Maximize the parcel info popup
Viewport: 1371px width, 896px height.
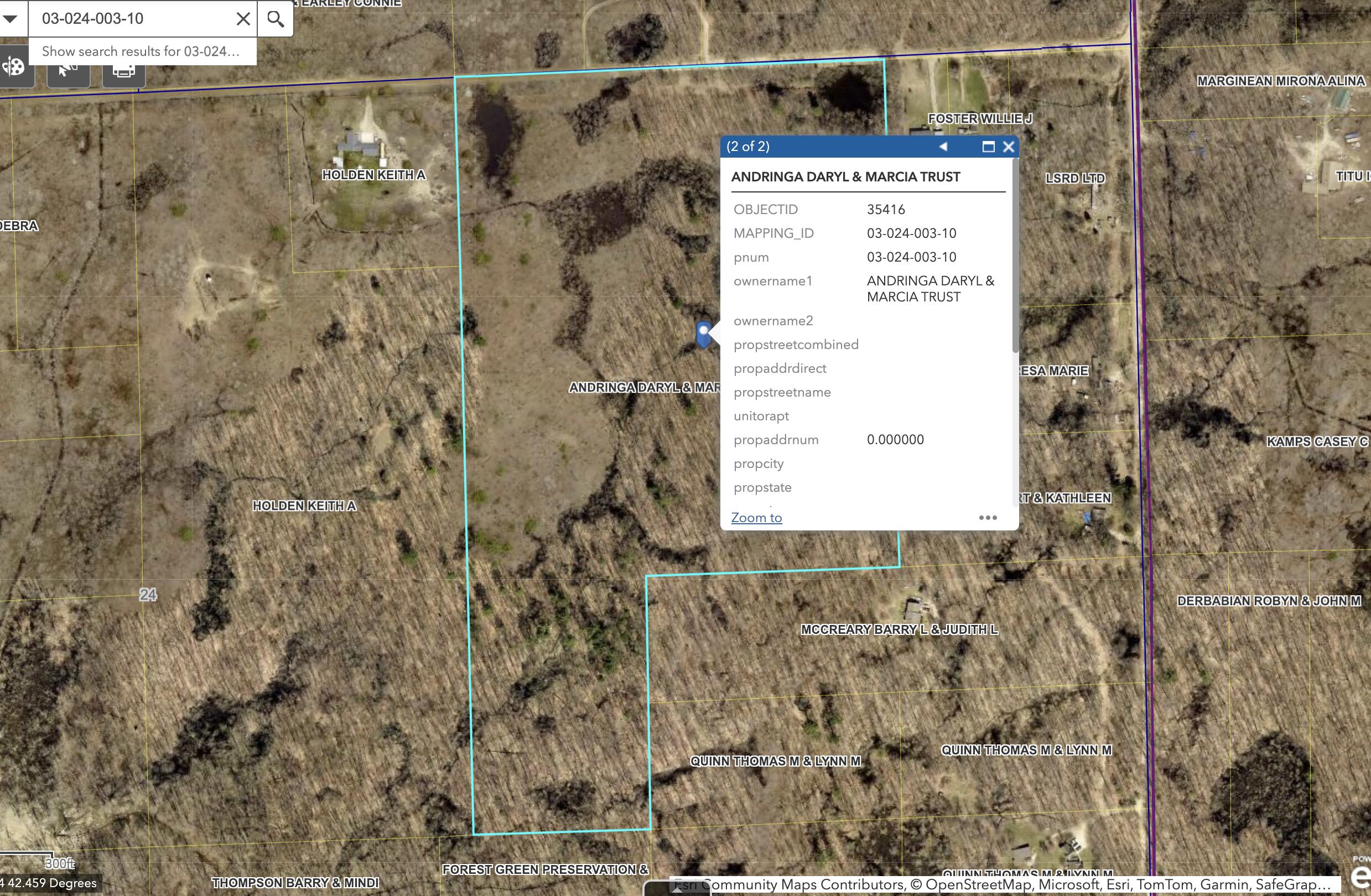pyautogui.click(x=988, y=146)
